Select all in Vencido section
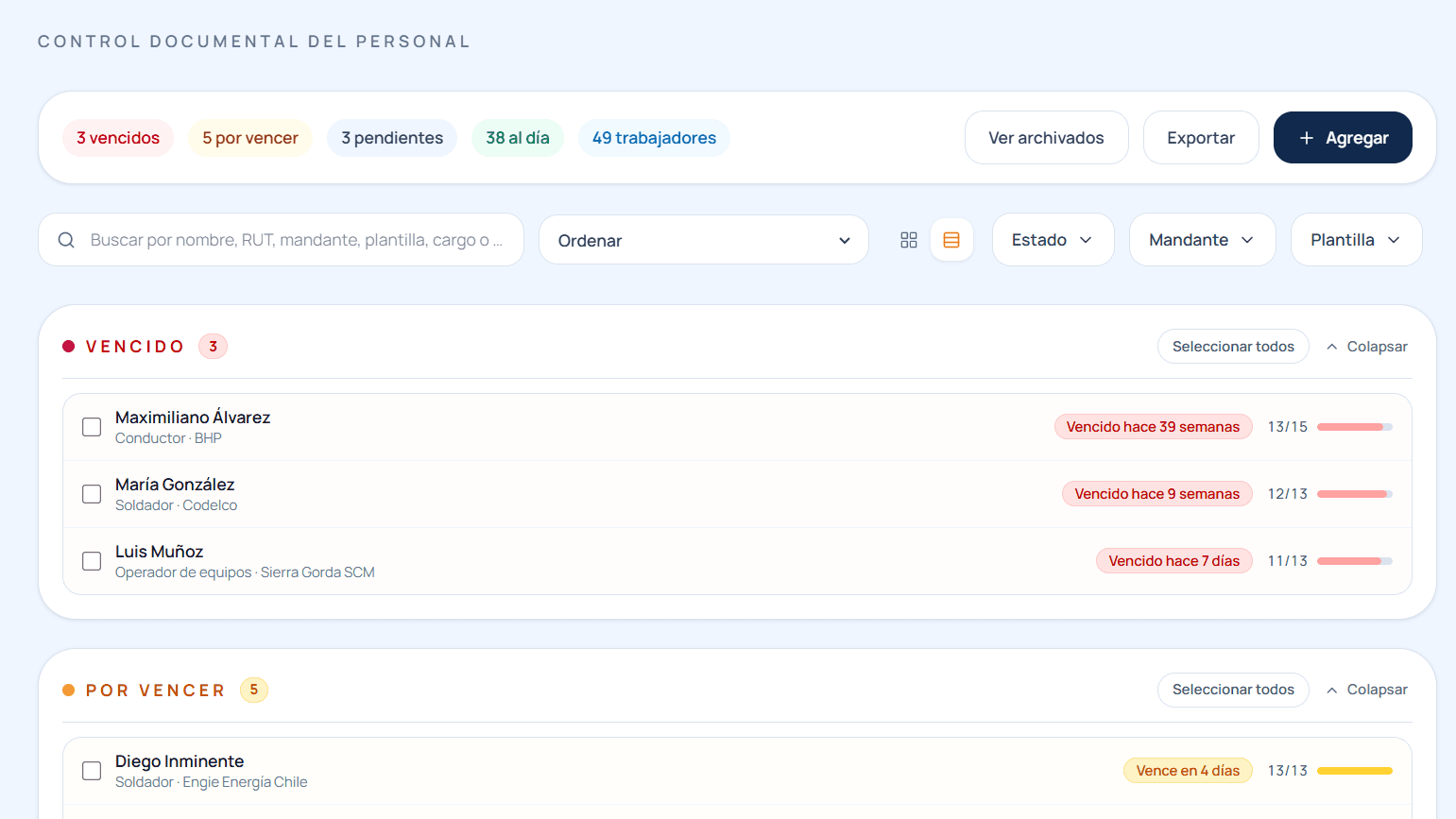 coord(1233,347)
